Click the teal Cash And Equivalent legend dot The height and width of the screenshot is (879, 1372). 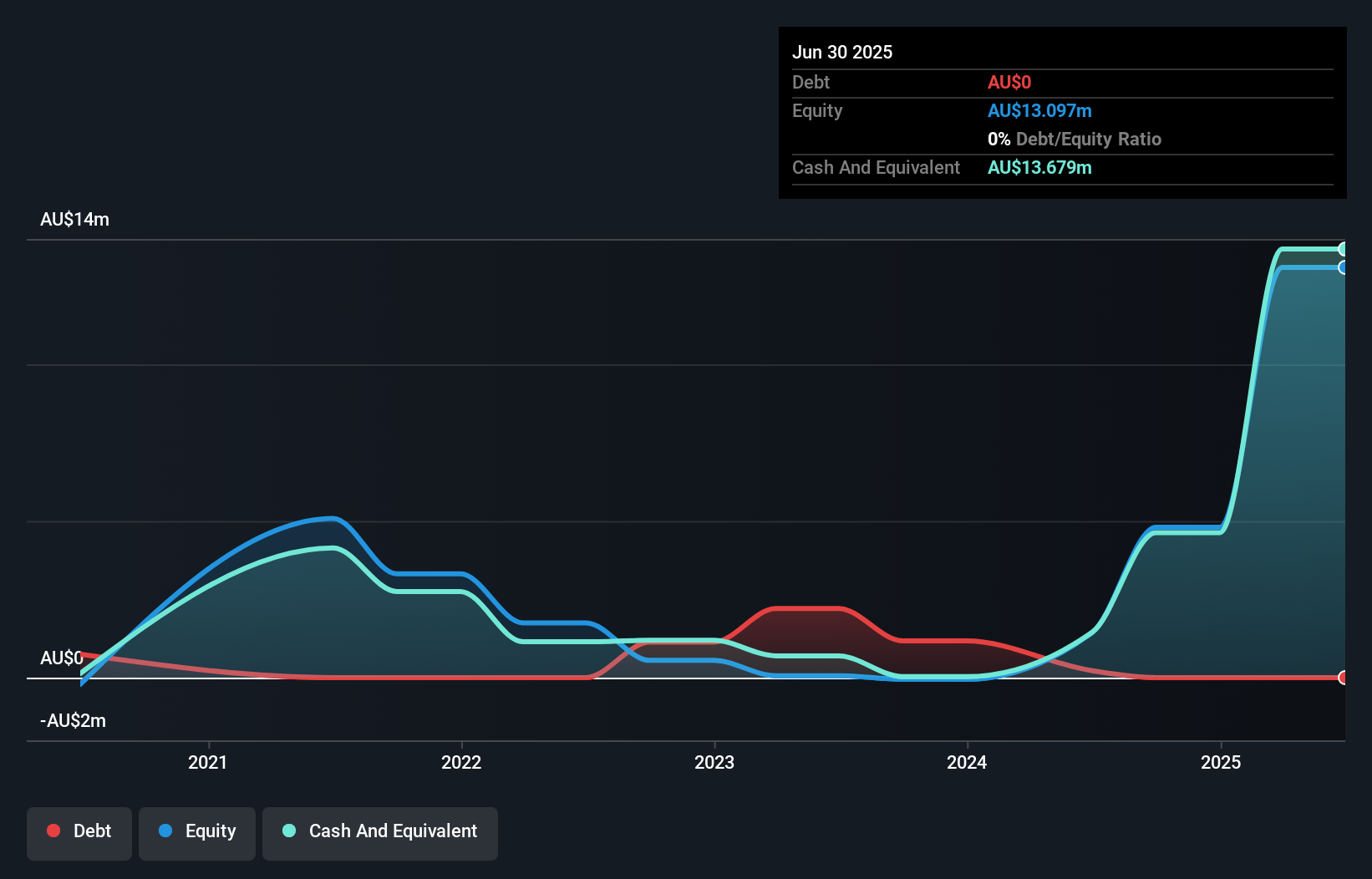pos(289,831)
